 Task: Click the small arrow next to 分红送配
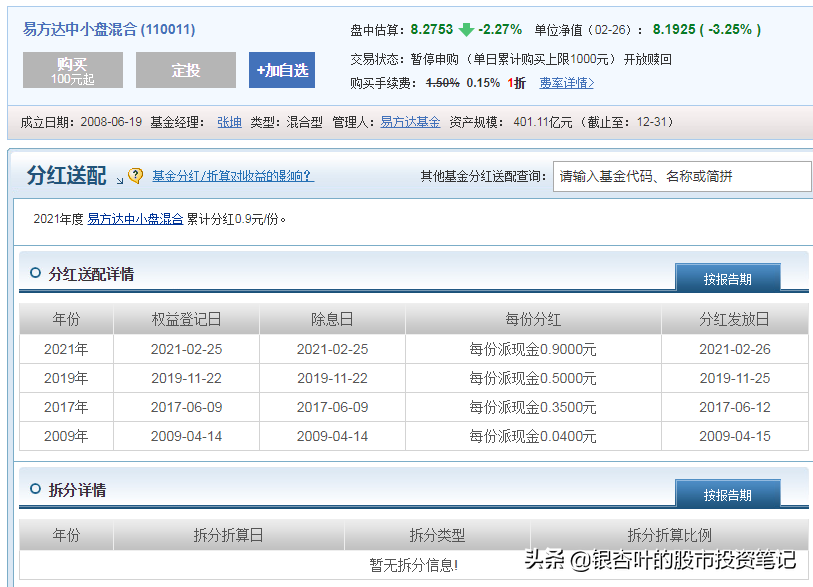click(120, 180)
